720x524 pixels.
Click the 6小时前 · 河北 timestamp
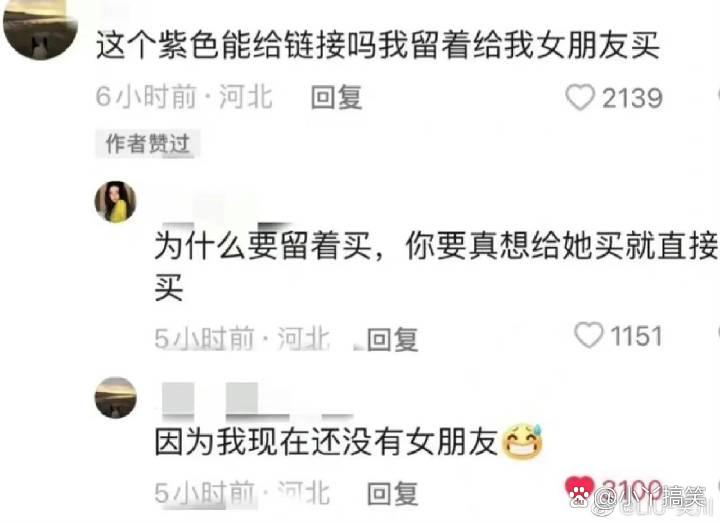(185, 97)
